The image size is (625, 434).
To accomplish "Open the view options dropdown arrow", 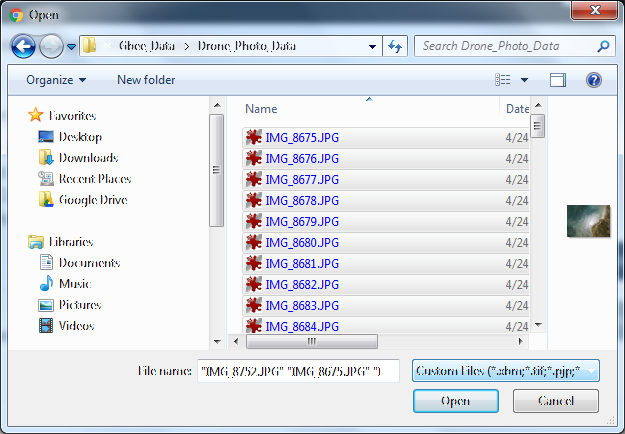I will click(x=524, y=80).
